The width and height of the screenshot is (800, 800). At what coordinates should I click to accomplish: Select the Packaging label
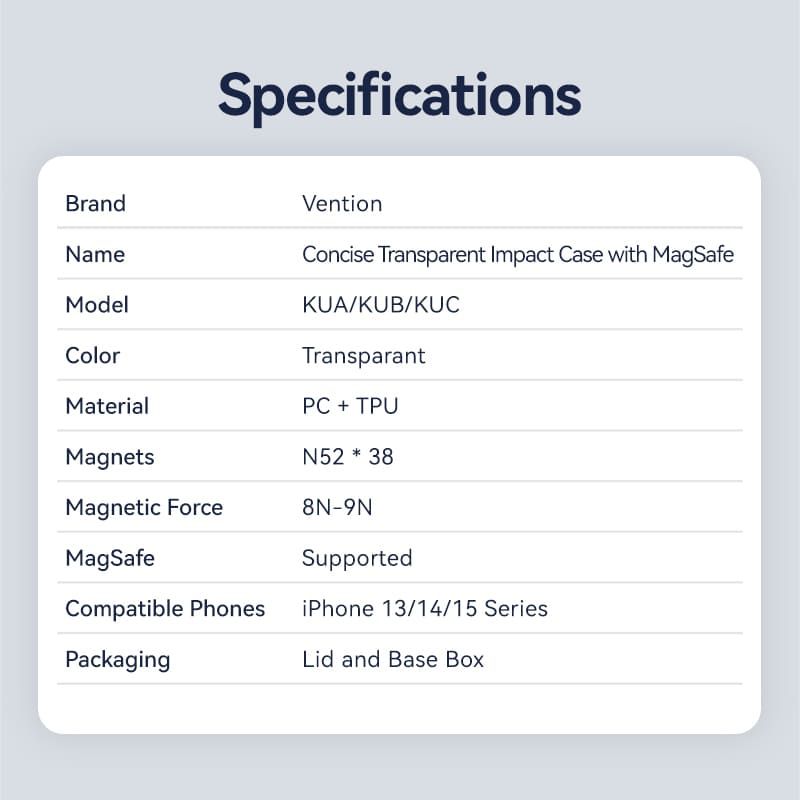pos(117,660)
